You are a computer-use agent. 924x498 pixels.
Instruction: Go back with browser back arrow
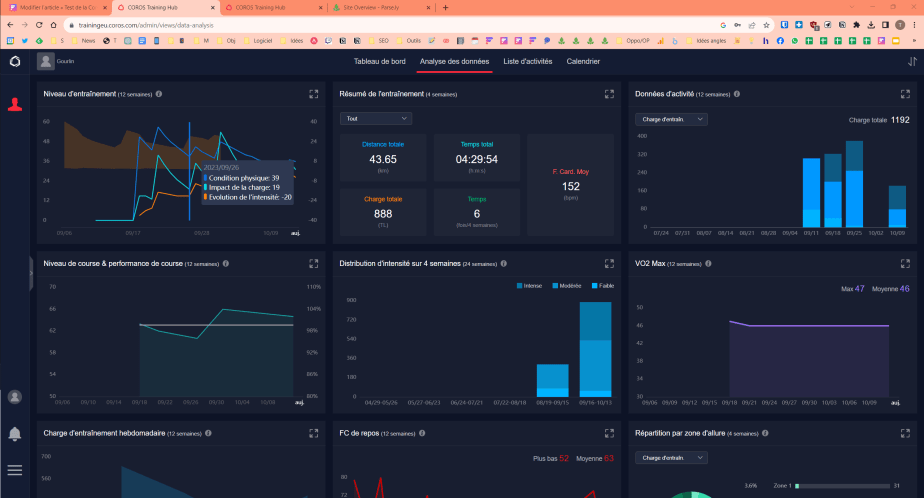pos(10,25)
